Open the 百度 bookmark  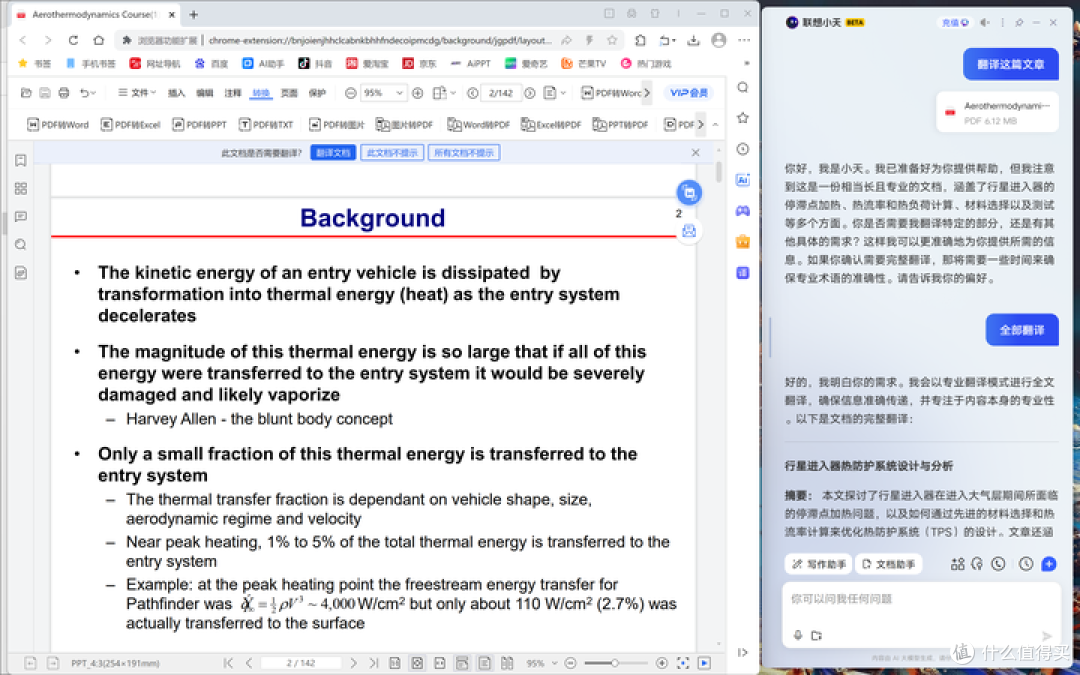click(211, 63)
